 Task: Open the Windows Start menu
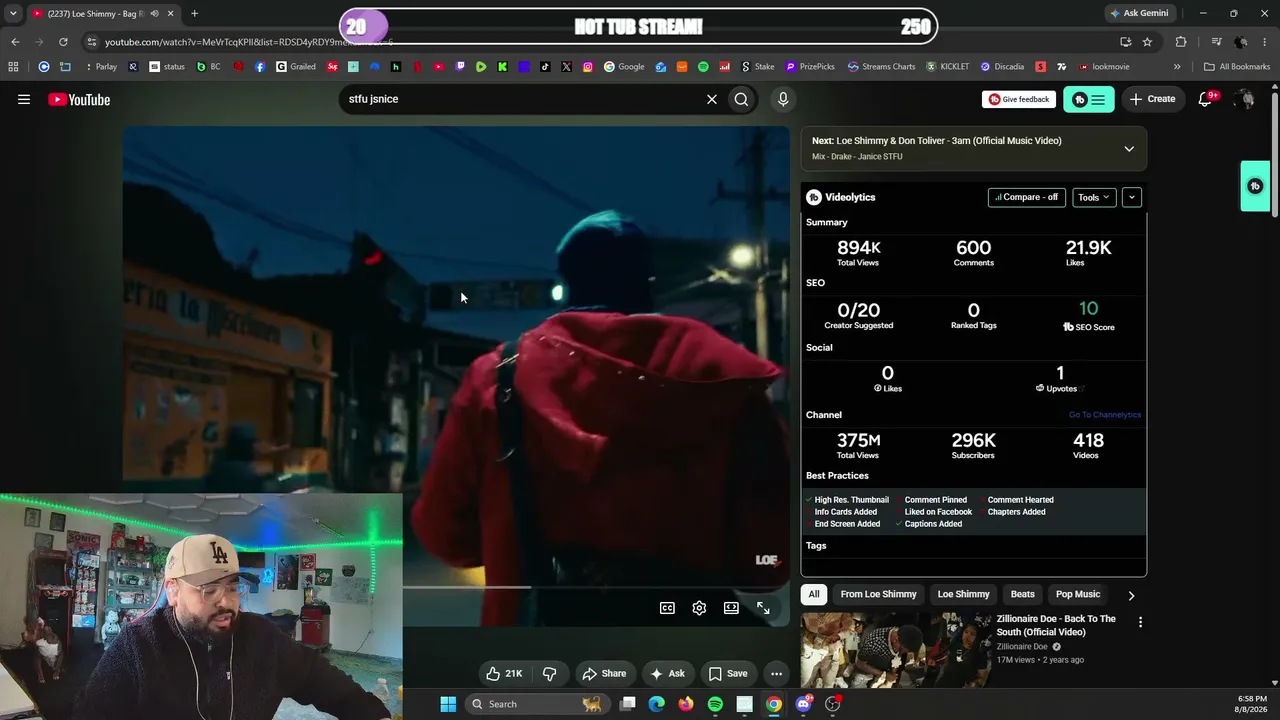click(448, 704)
